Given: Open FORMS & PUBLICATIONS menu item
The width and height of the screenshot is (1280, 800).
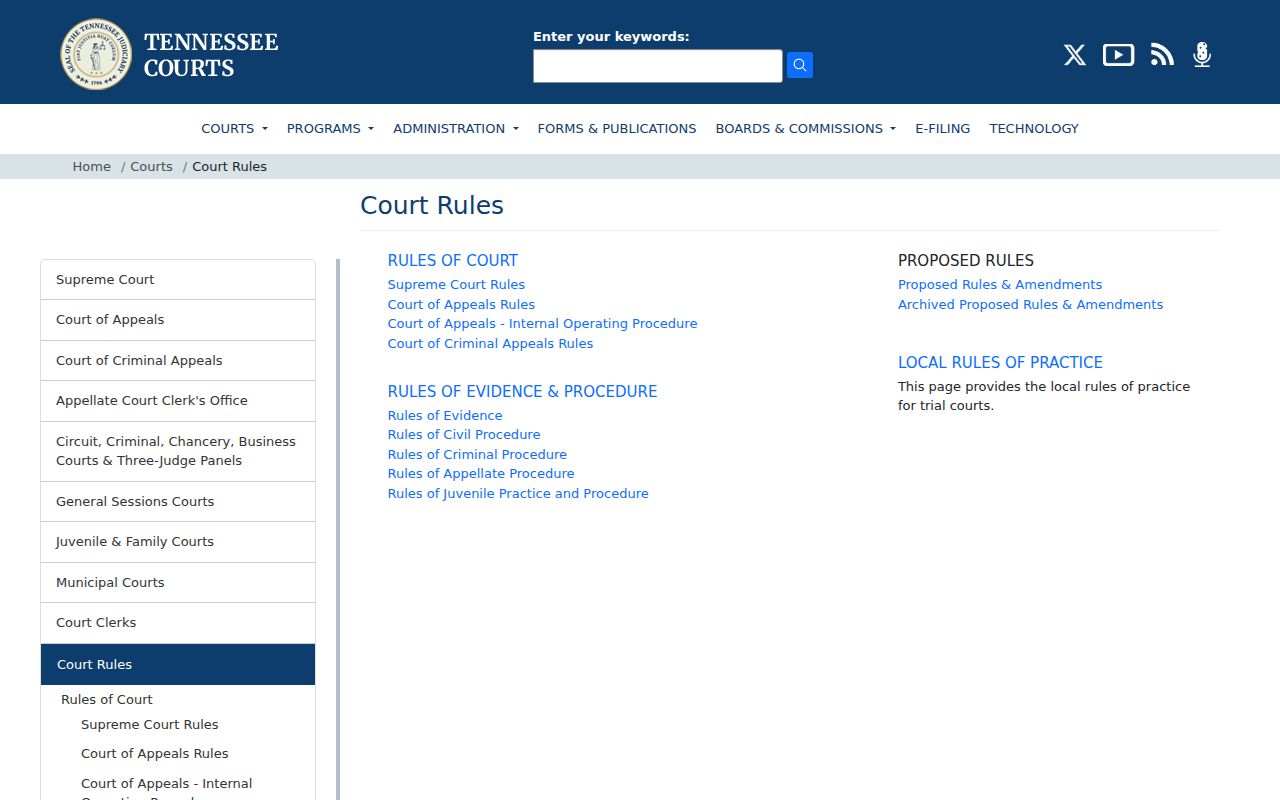Looking at the screenshot, I should click(617, 128).
